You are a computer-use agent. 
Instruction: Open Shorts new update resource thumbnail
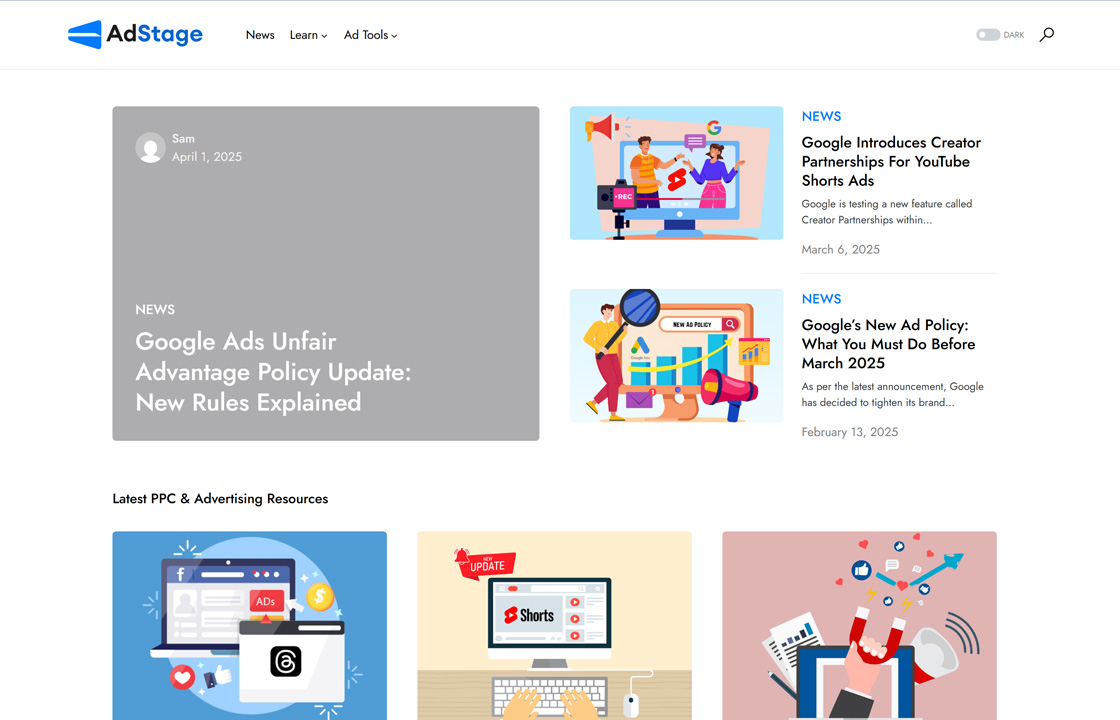click(x=554, y=626)
